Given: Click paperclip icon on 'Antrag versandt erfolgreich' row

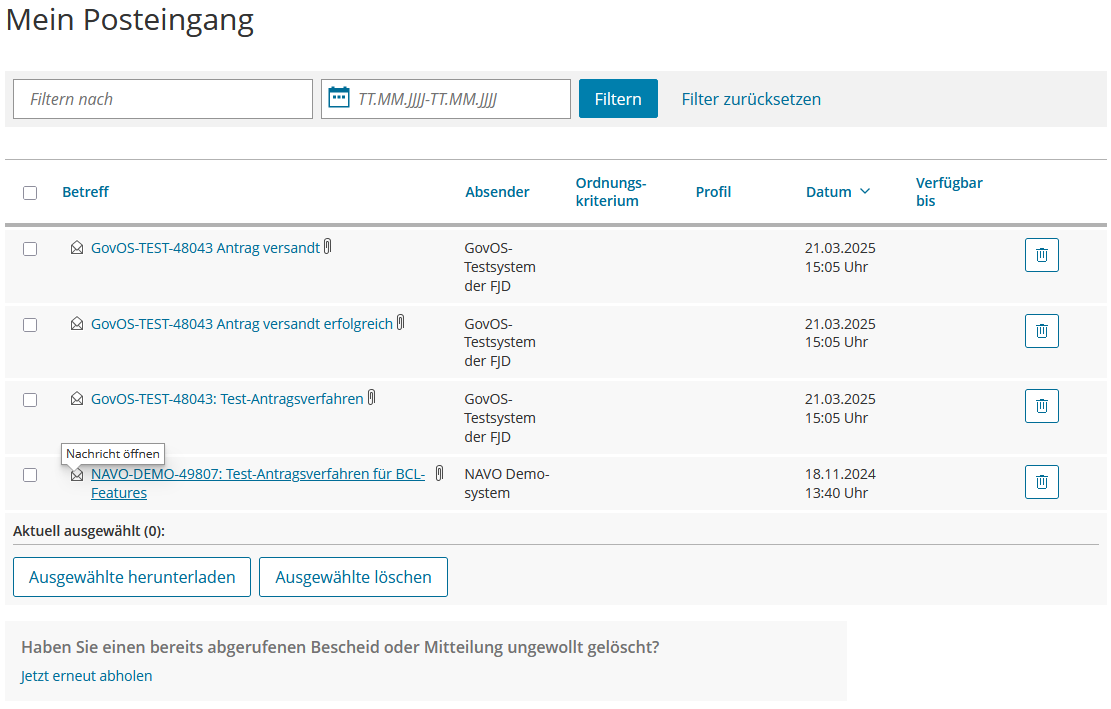Looking at the screenshot, I should 401,323.
